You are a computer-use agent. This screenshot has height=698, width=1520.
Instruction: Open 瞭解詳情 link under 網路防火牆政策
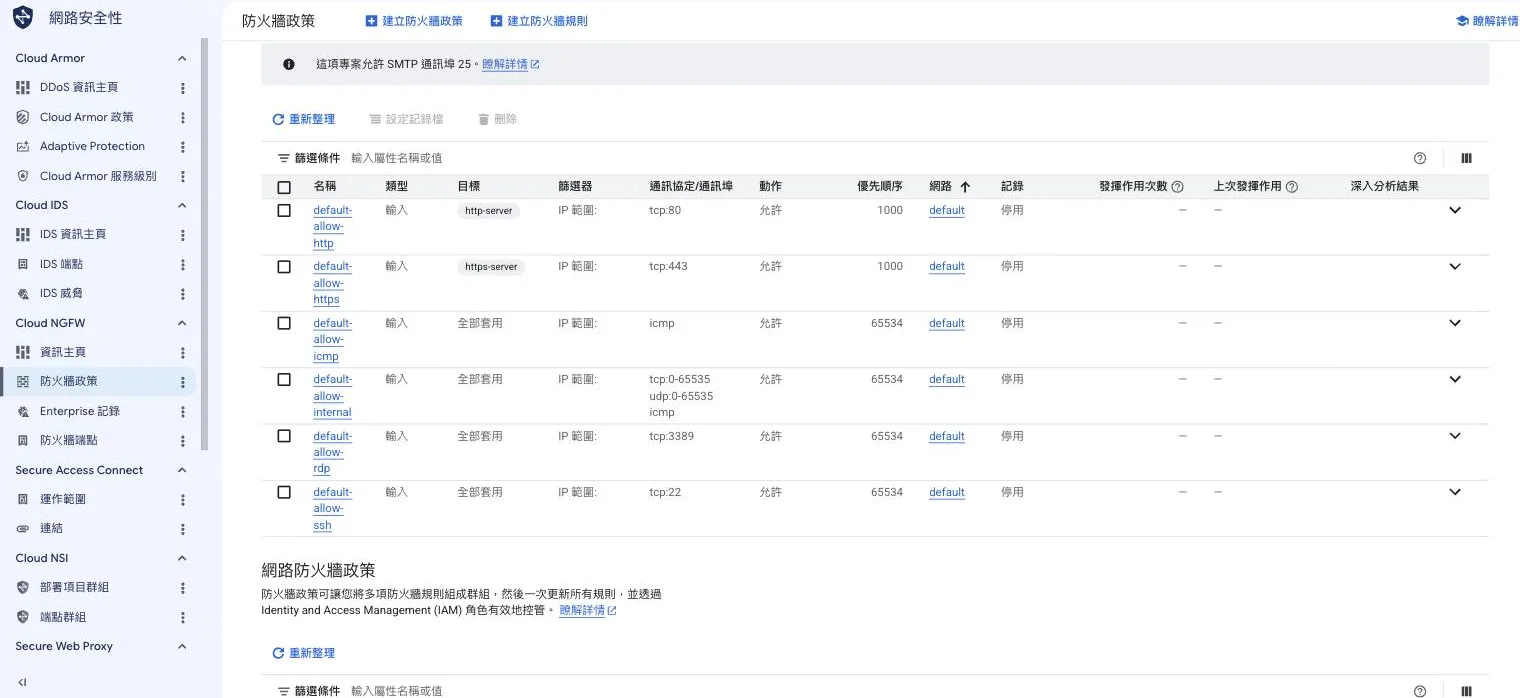pos(588,610)
